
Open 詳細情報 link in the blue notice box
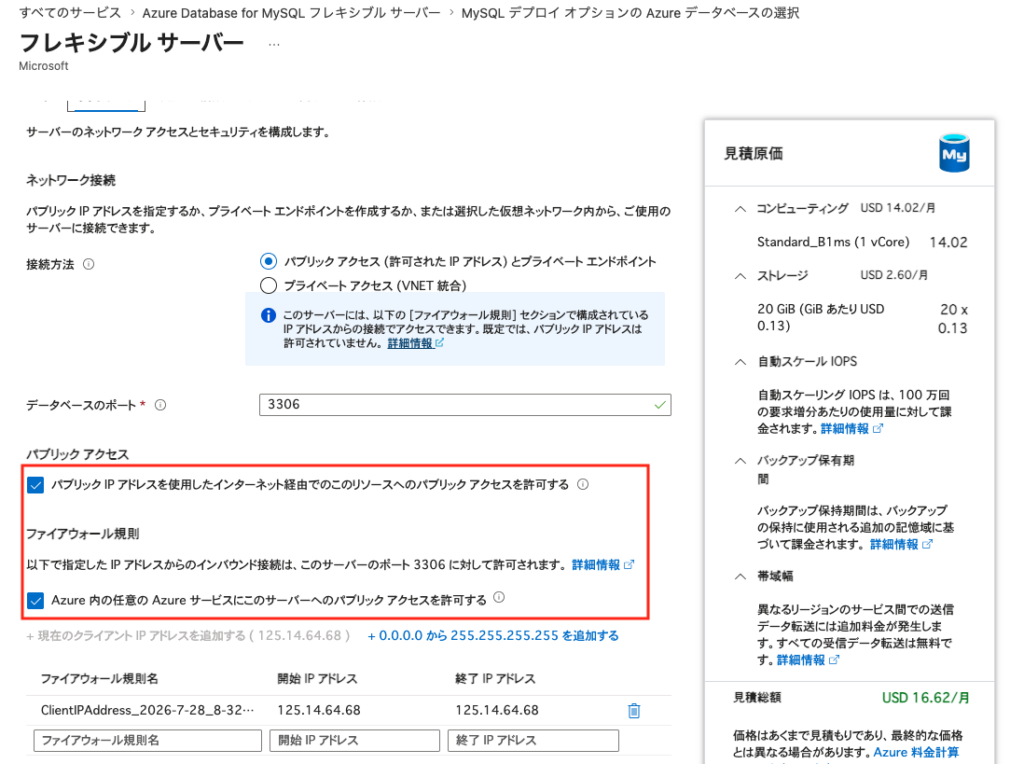(x=415, y=343)
